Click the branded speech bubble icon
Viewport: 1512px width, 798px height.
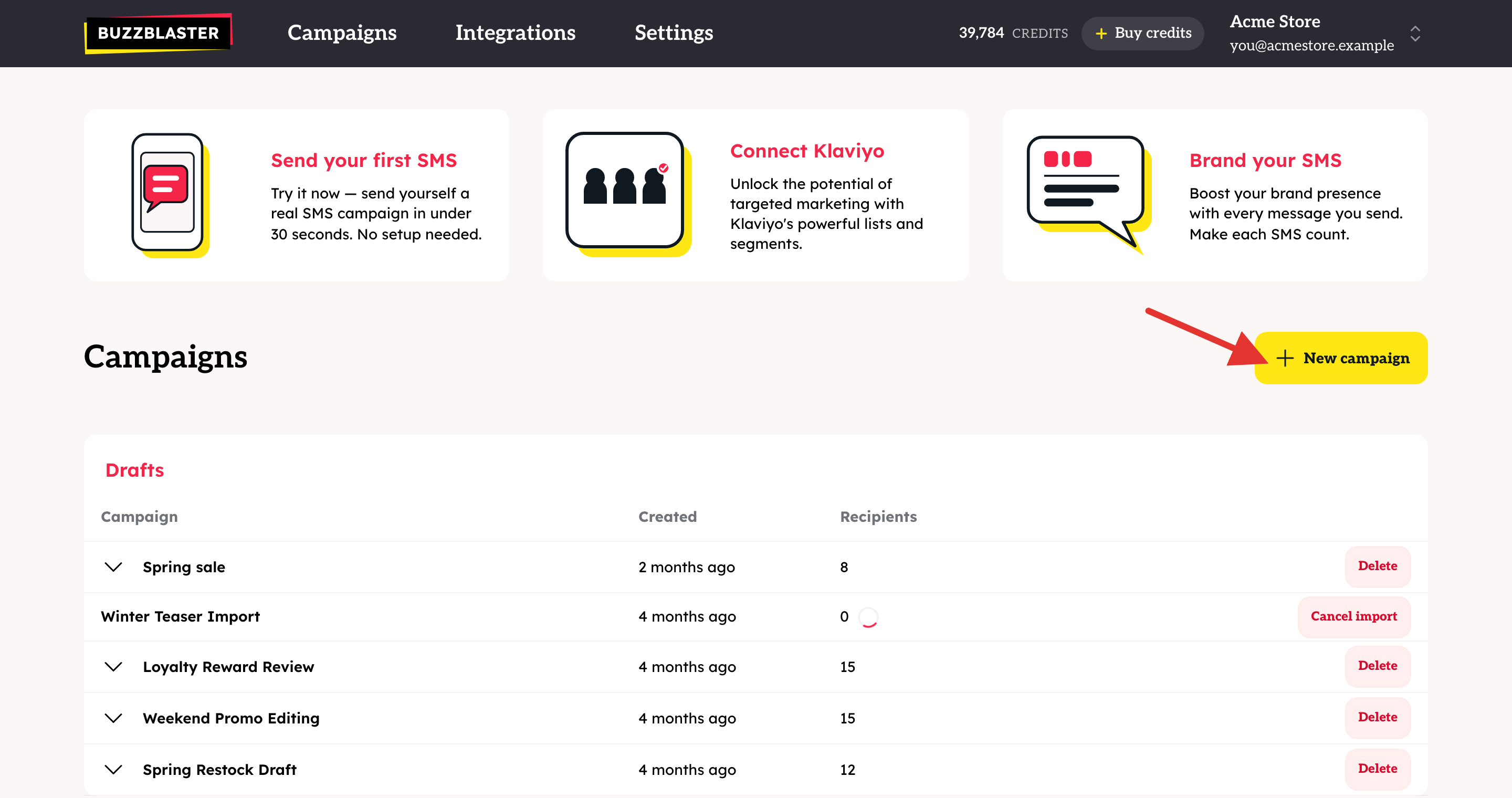[1088, 195]
